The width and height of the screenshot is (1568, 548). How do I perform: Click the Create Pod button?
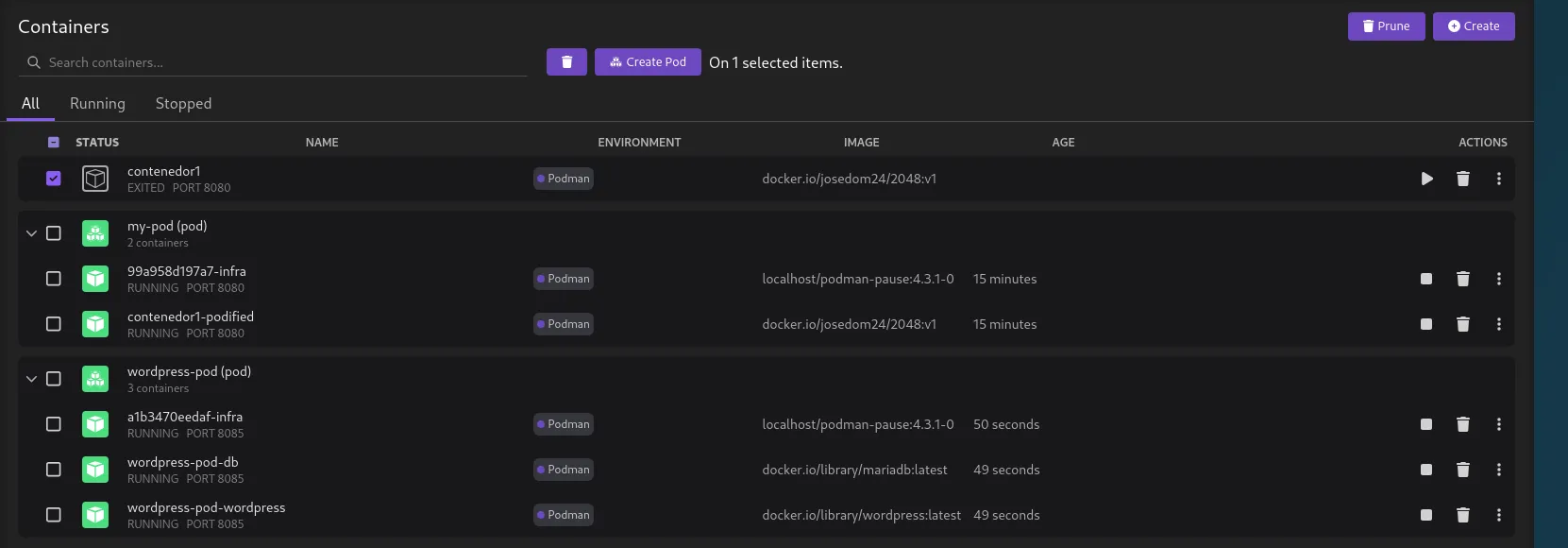[648, 62]
